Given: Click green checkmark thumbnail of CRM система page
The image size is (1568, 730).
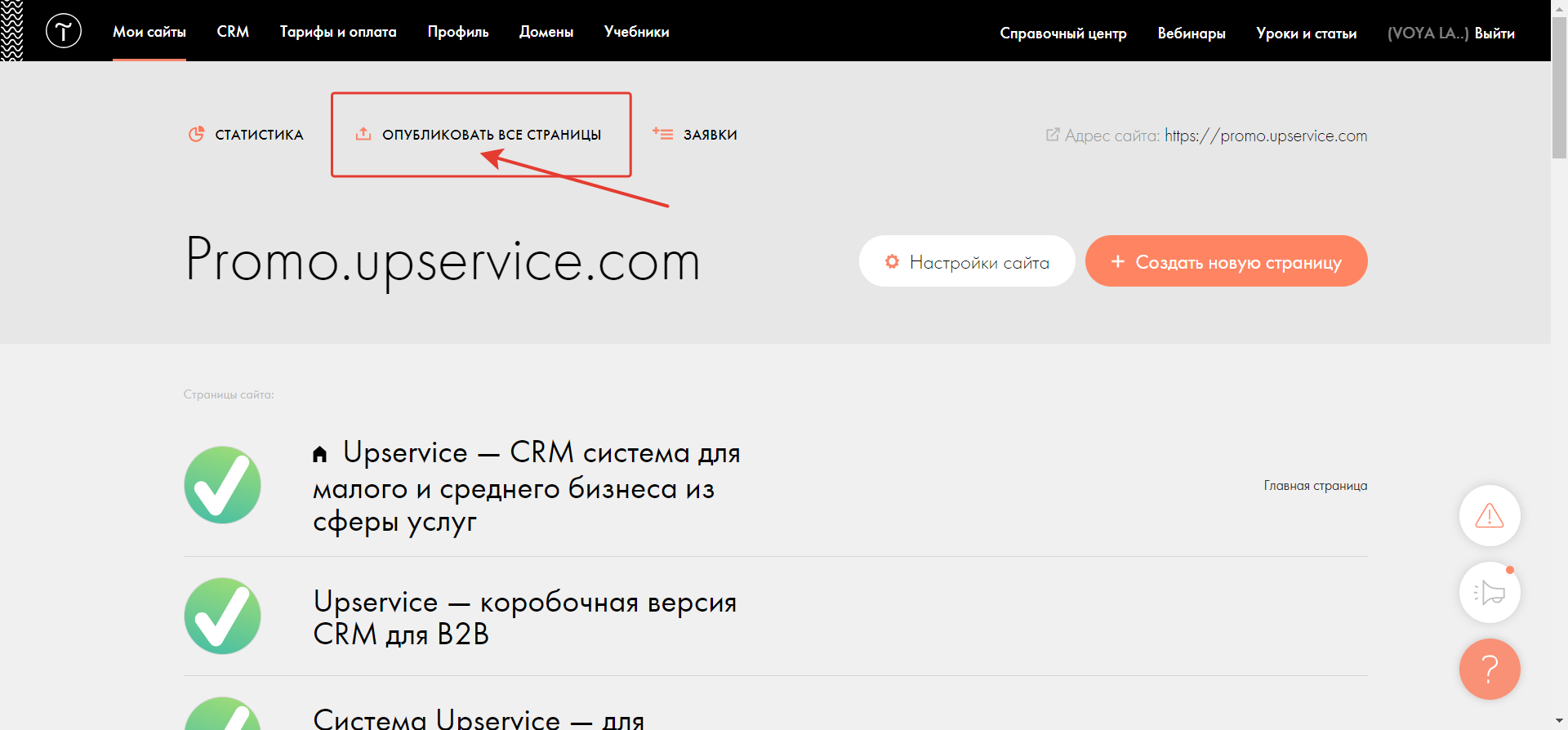Looking at the screenshot, I should (222, 485).
